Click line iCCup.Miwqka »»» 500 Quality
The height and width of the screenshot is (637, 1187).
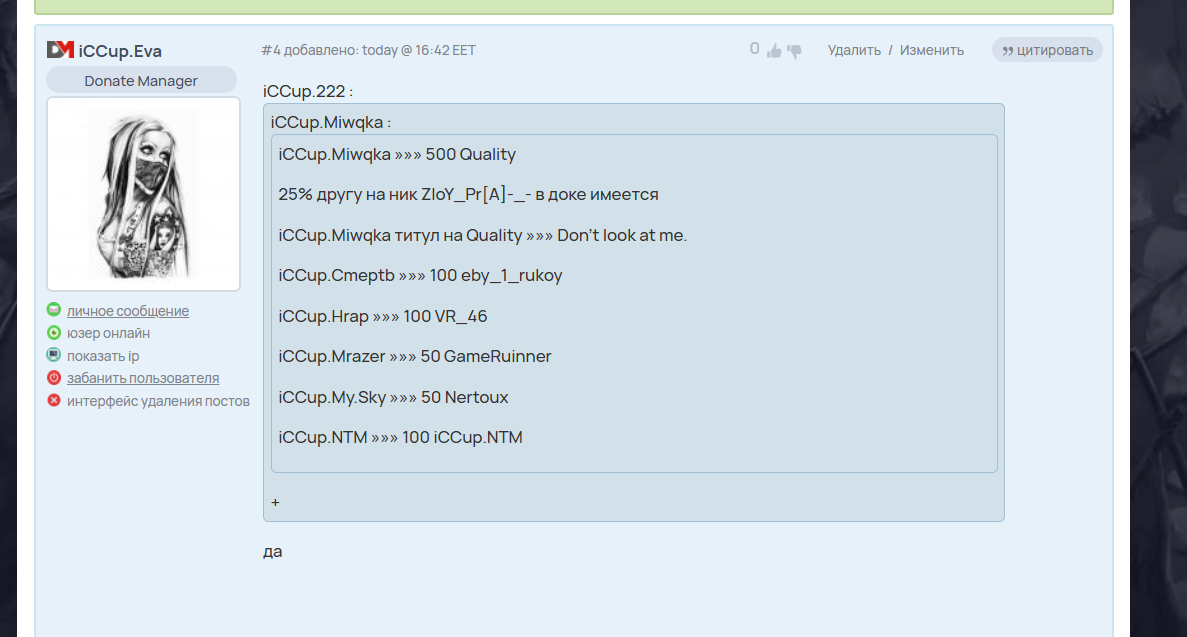tap(397, 155)
